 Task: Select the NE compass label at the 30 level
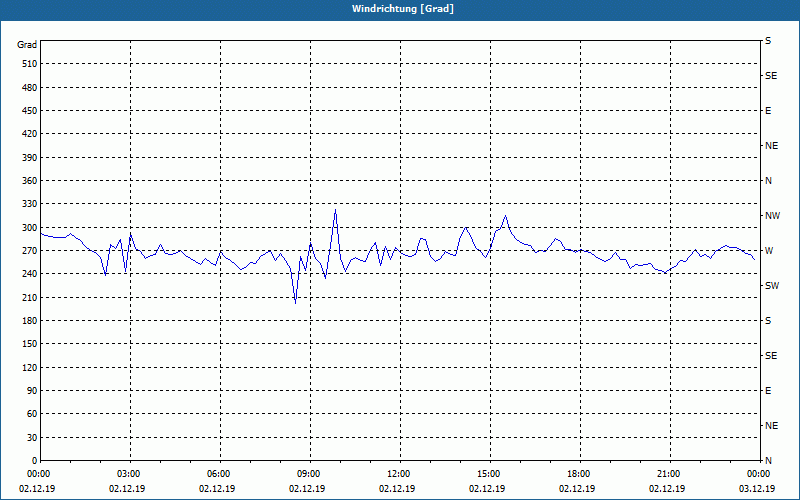[x=771, y=426]
